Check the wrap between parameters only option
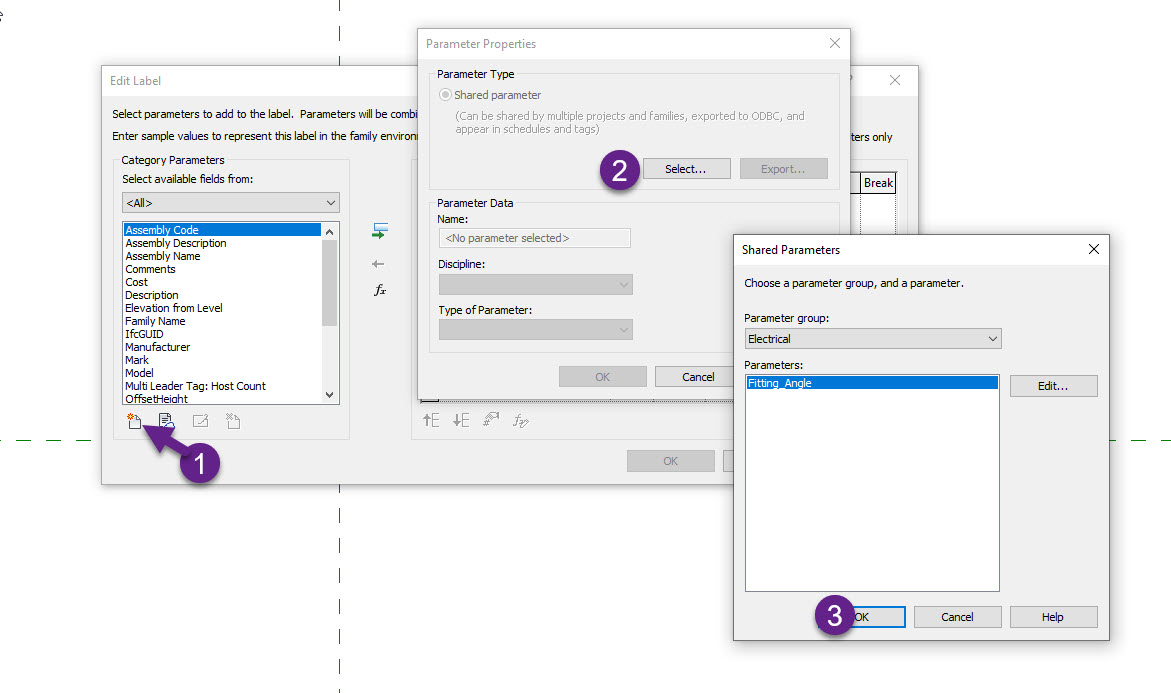Screen dimensions: 1171x693 coord(874,137)
